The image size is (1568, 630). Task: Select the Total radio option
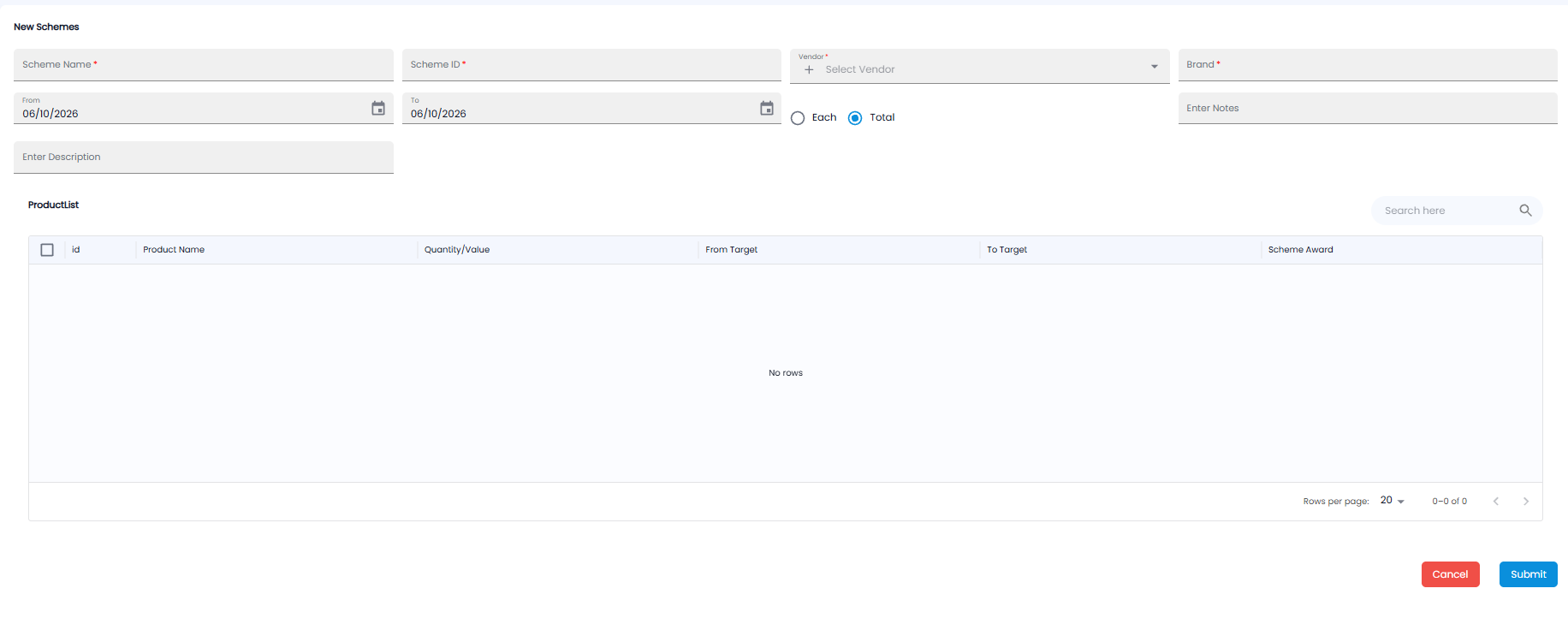click(855, 118)
